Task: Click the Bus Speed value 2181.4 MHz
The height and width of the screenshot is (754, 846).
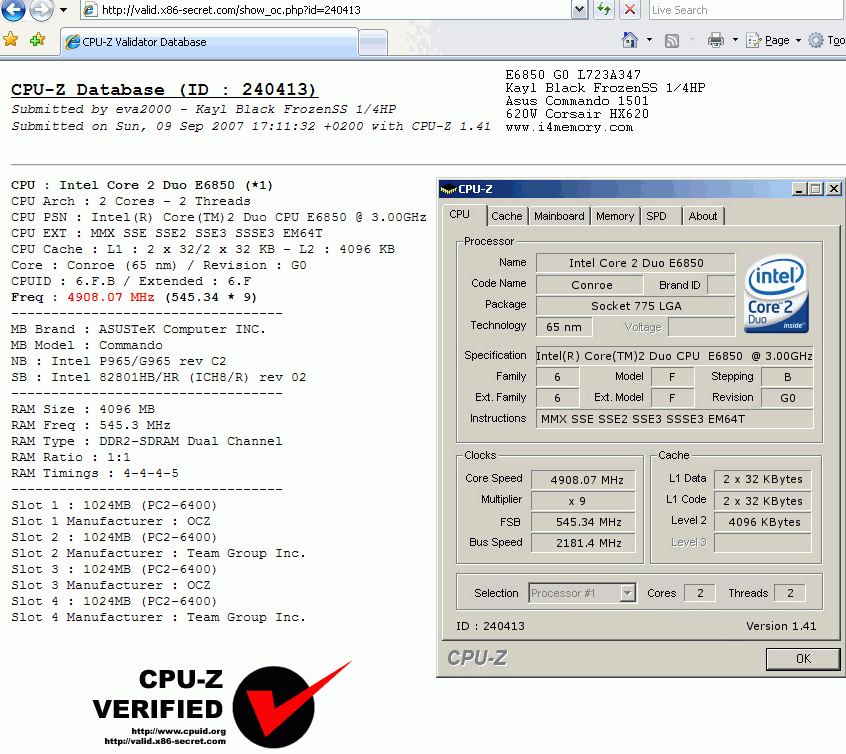Action: click(583, 543)
